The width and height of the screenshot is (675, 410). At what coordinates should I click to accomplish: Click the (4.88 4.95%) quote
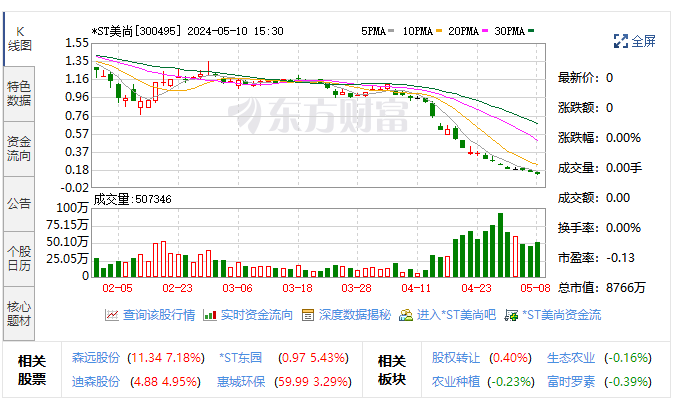point(166,382)
